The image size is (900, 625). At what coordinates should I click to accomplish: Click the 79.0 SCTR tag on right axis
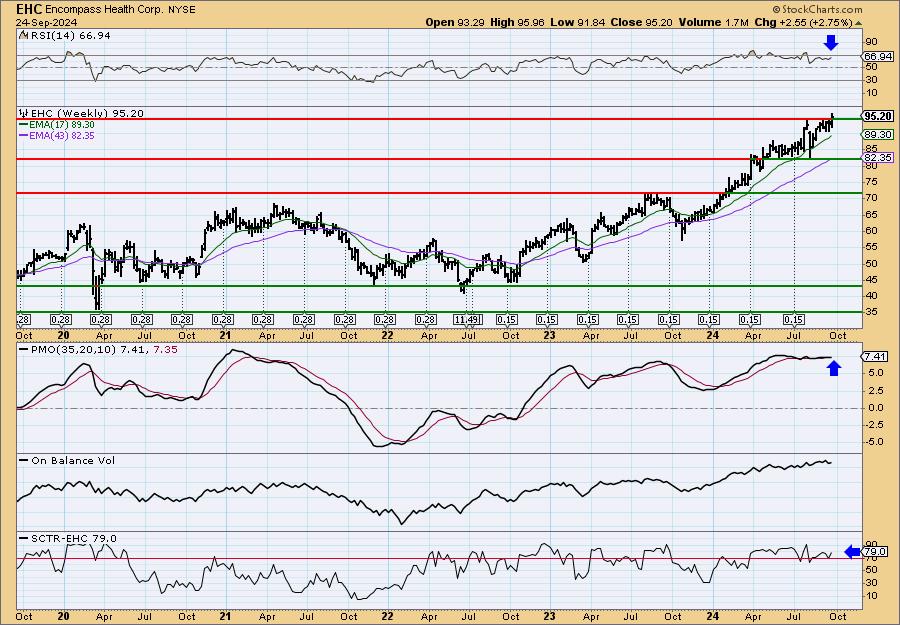pos(876,552)
